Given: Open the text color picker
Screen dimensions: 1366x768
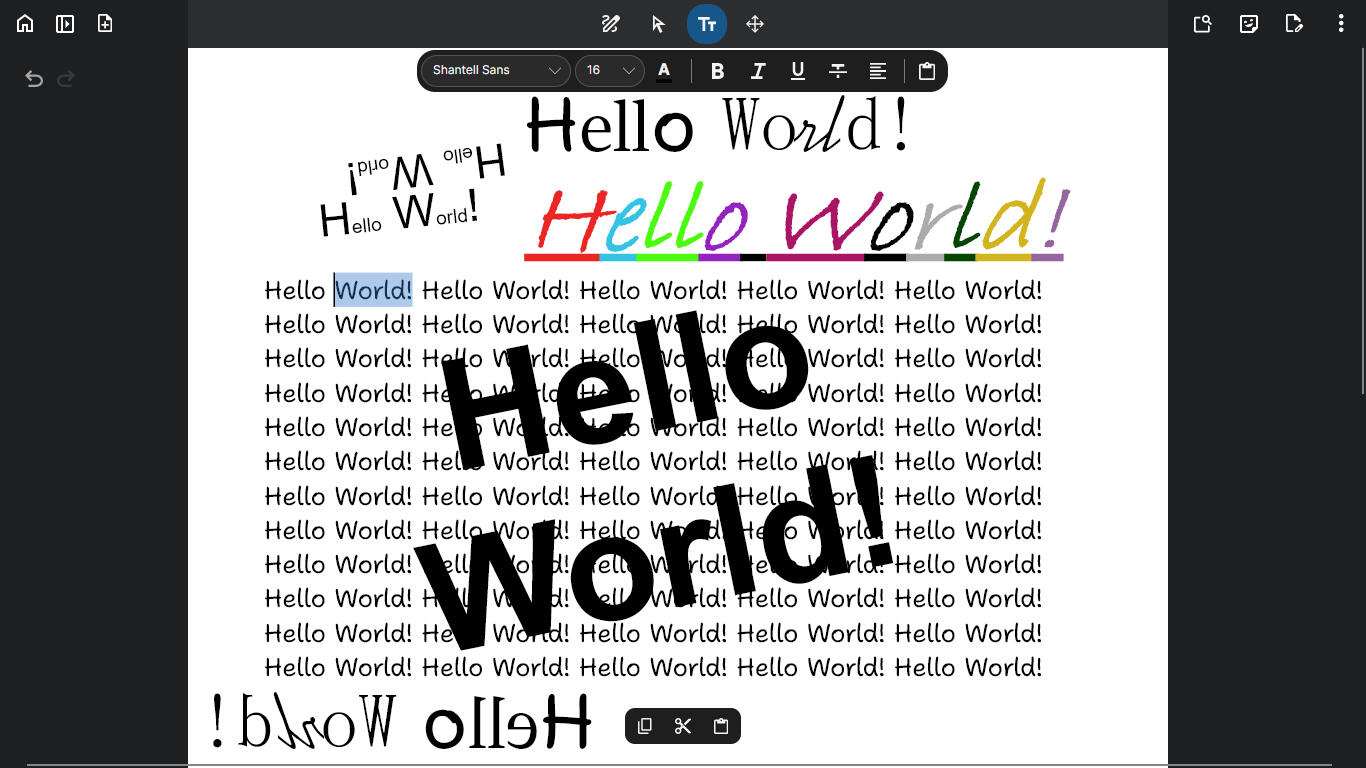Looking at the screenshot, I should 664,71.
